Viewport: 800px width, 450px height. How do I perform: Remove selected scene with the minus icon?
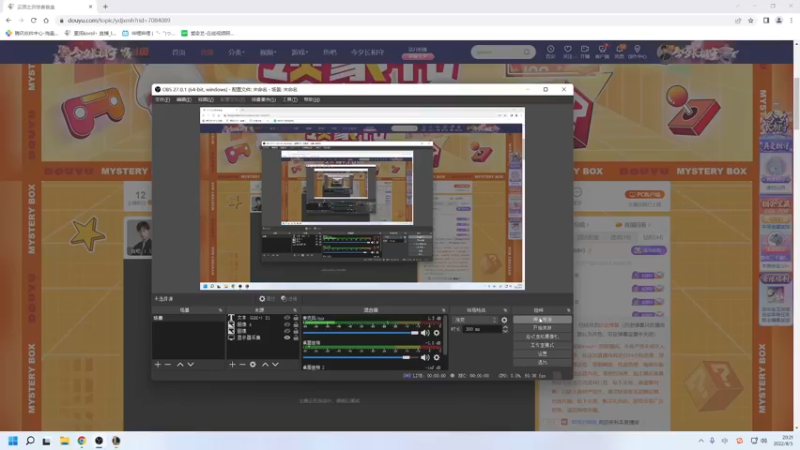pos(168,364)
